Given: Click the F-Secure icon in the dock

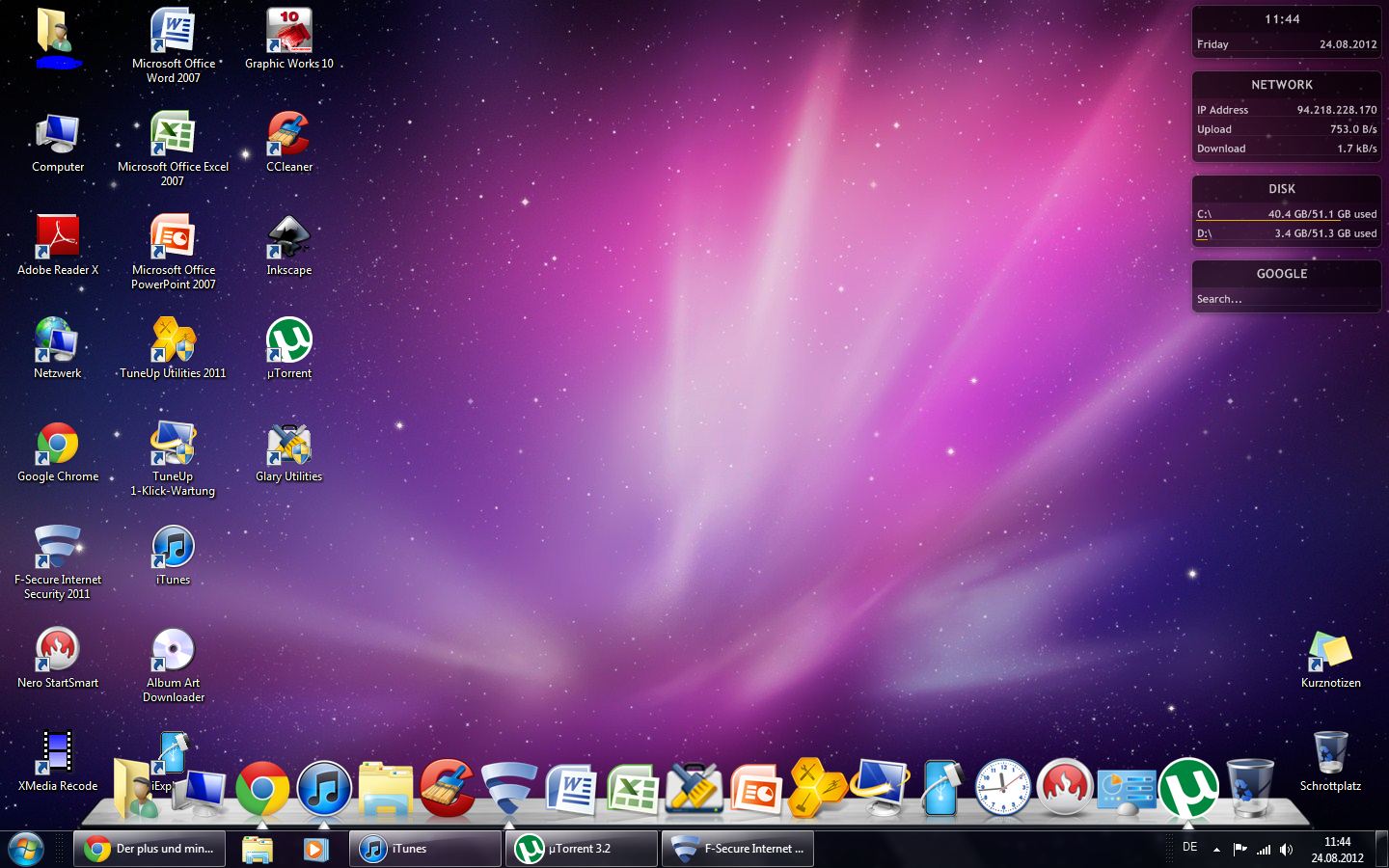Looking at the screenshot, I should (509, 788).
